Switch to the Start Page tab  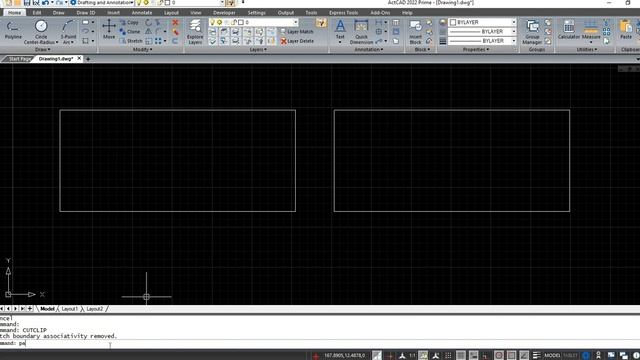point(19,59)
